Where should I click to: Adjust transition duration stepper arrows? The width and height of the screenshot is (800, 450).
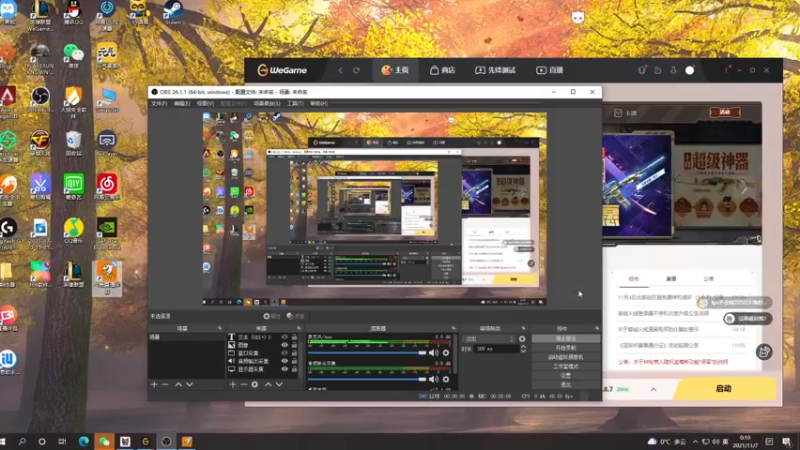point(522,349)
